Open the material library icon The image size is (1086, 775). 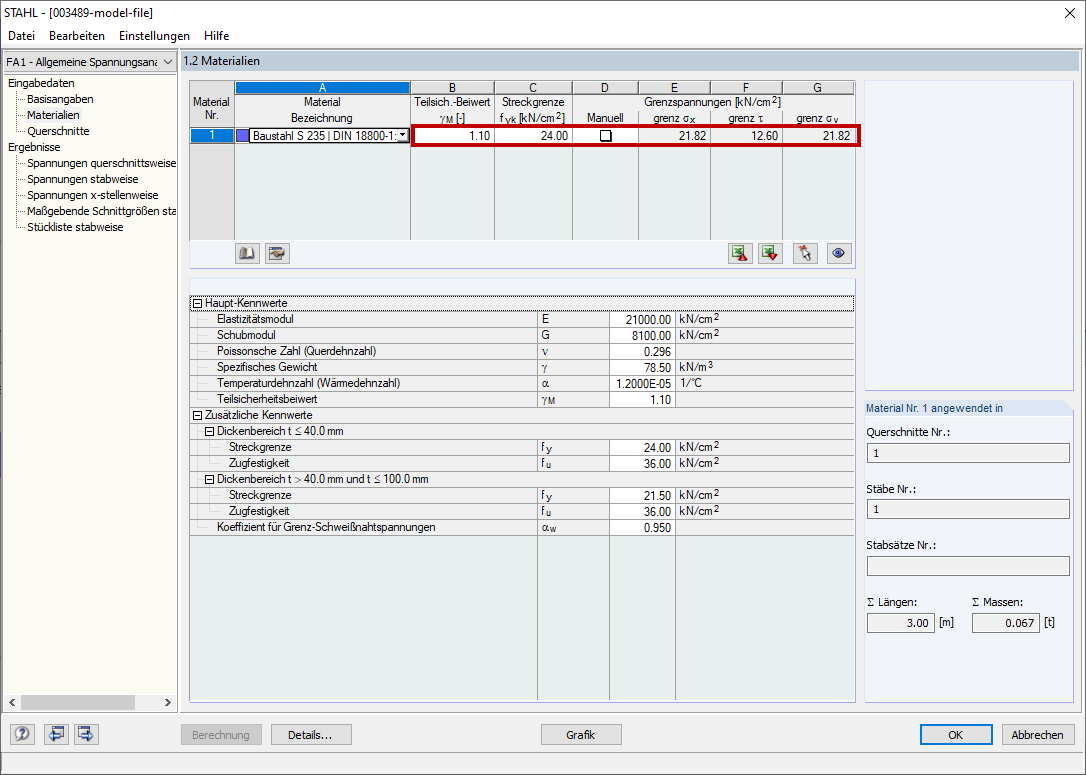pos(246,252)
